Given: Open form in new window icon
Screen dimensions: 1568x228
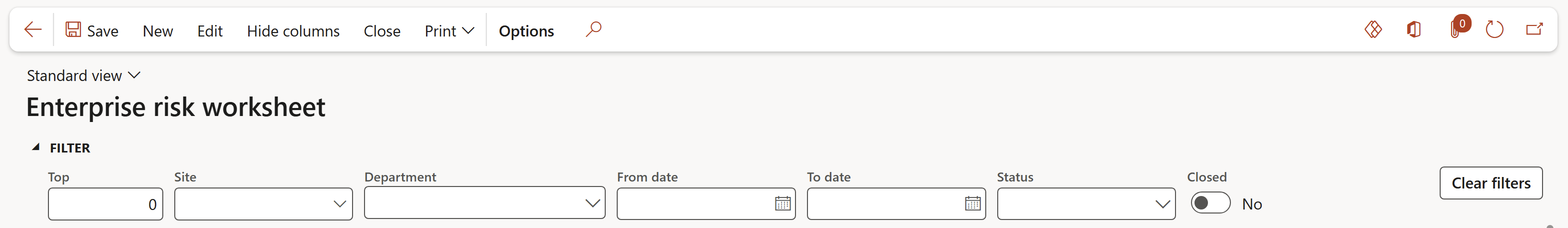Looking at the screenshot, I should tap(1535, 29).
